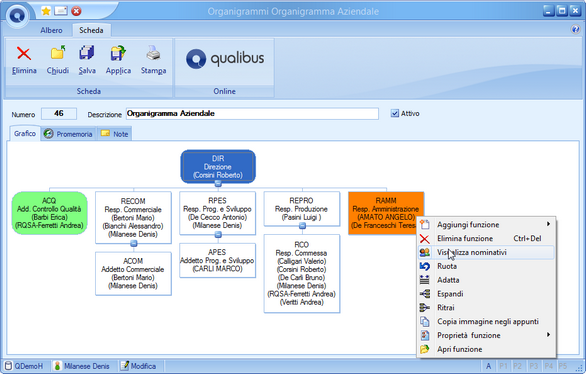Click the Chiudi folder icon

tap(58, 53)
